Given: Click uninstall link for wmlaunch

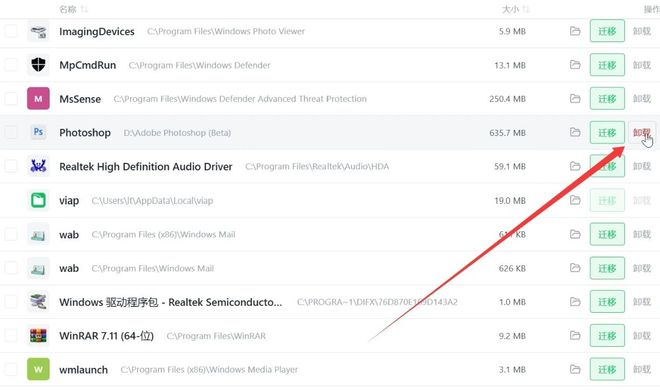Looking at the screenshot, I should [x=641, y=369].
